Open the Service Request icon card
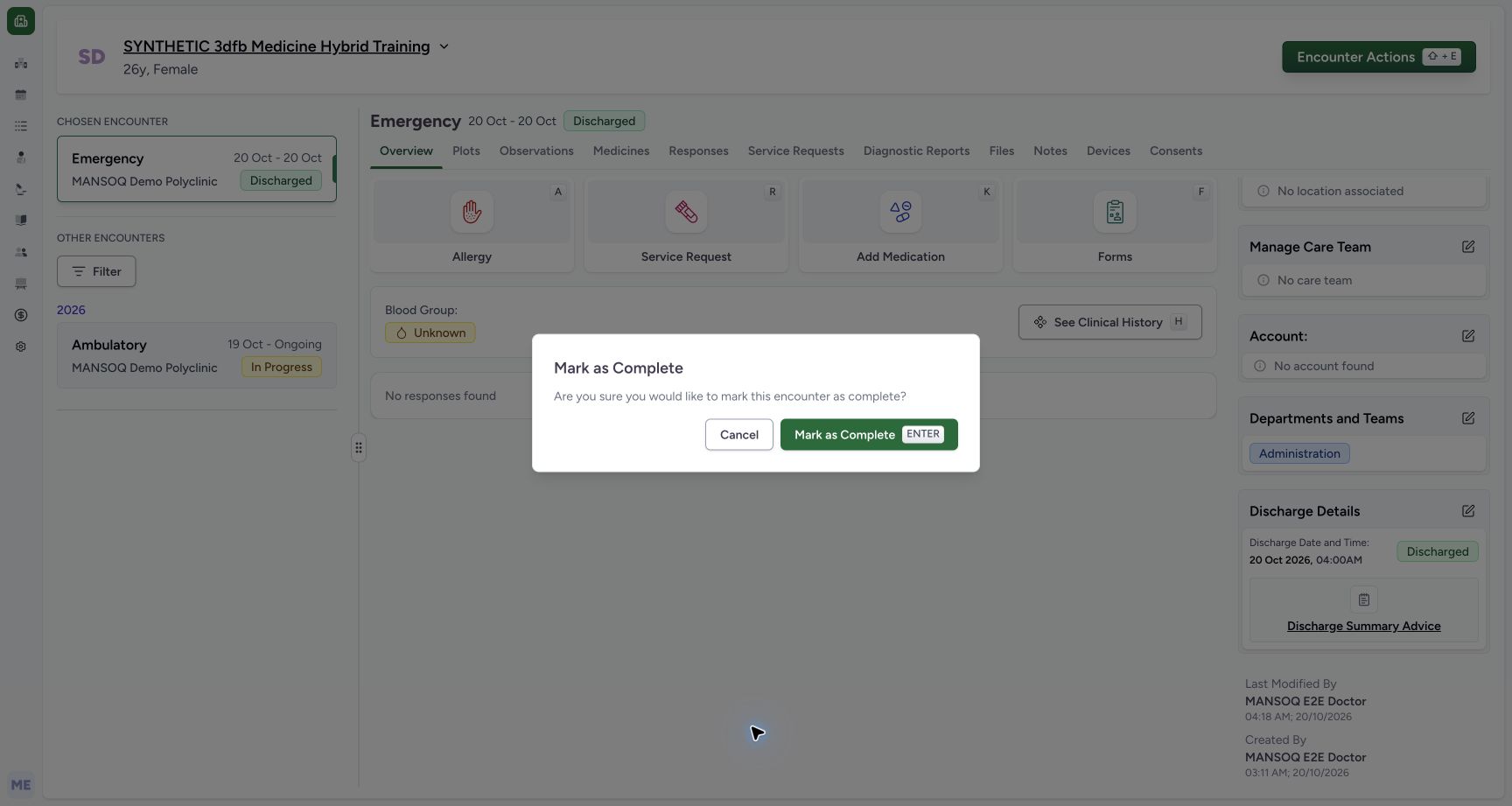This screenshot has height=806, width=1512. click(x=686, y=226)
